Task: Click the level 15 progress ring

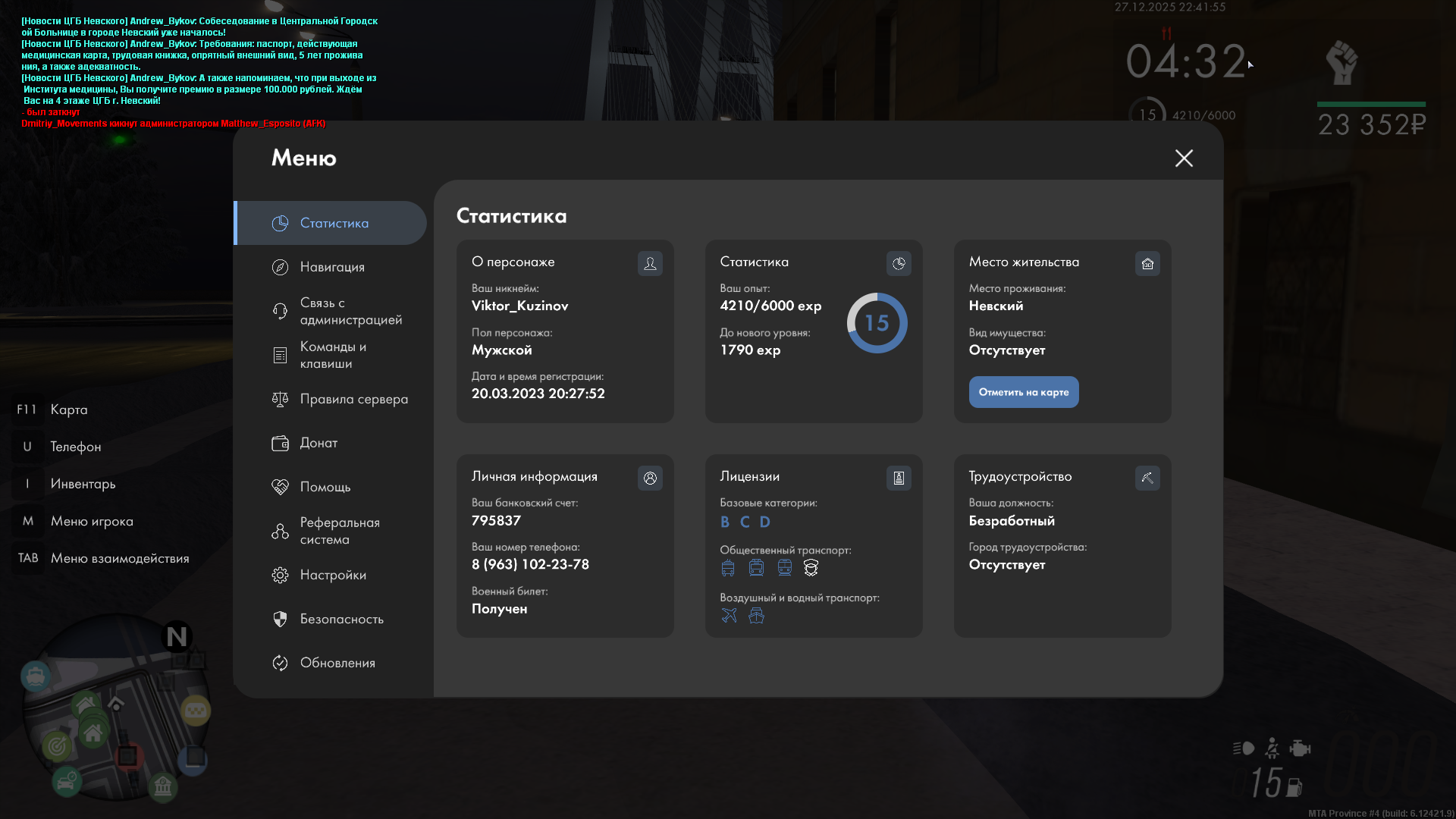Action: click(x=877, y=323)
